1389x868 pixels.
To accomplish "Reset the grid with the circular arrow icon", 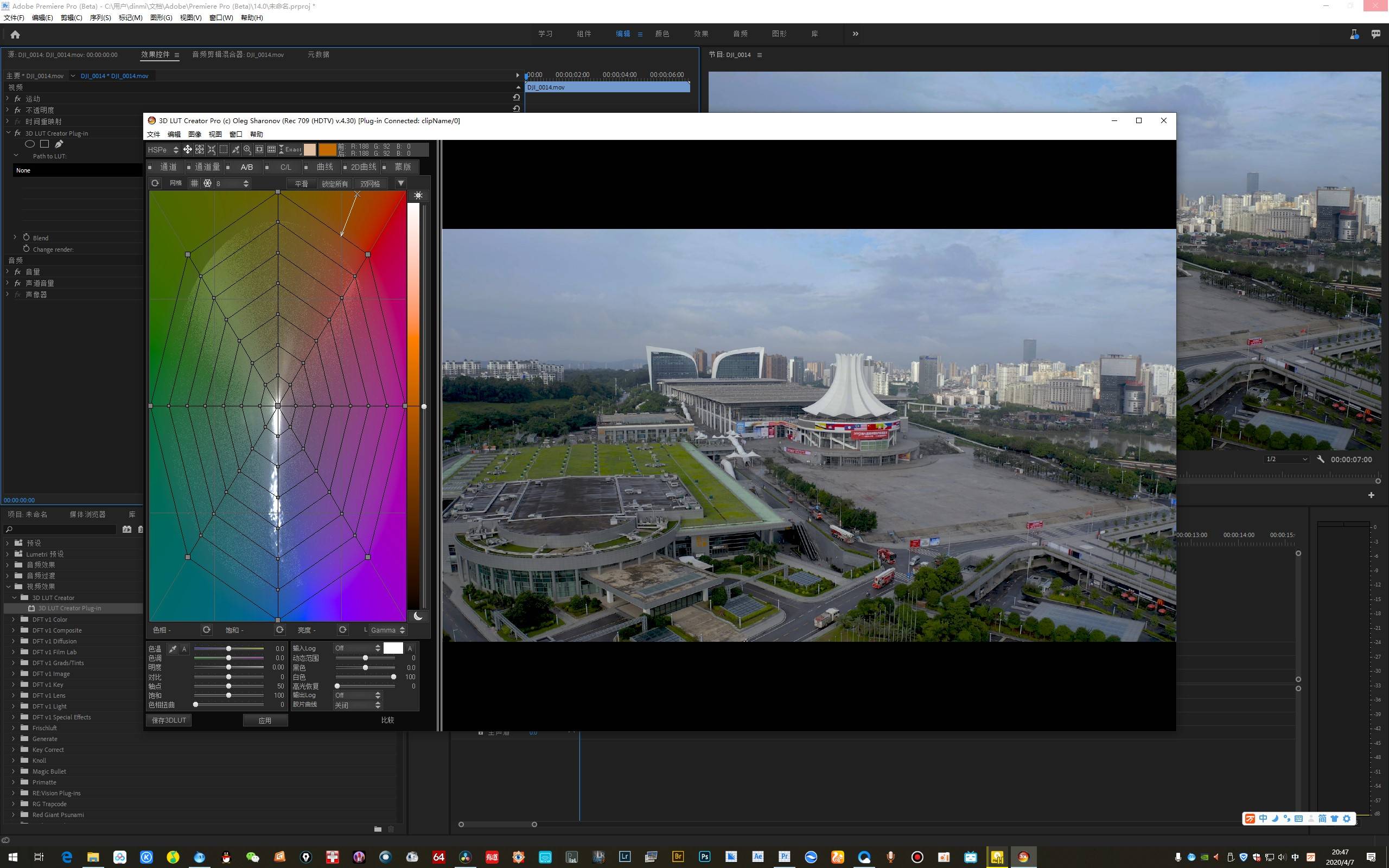I will tap(155, 183).
